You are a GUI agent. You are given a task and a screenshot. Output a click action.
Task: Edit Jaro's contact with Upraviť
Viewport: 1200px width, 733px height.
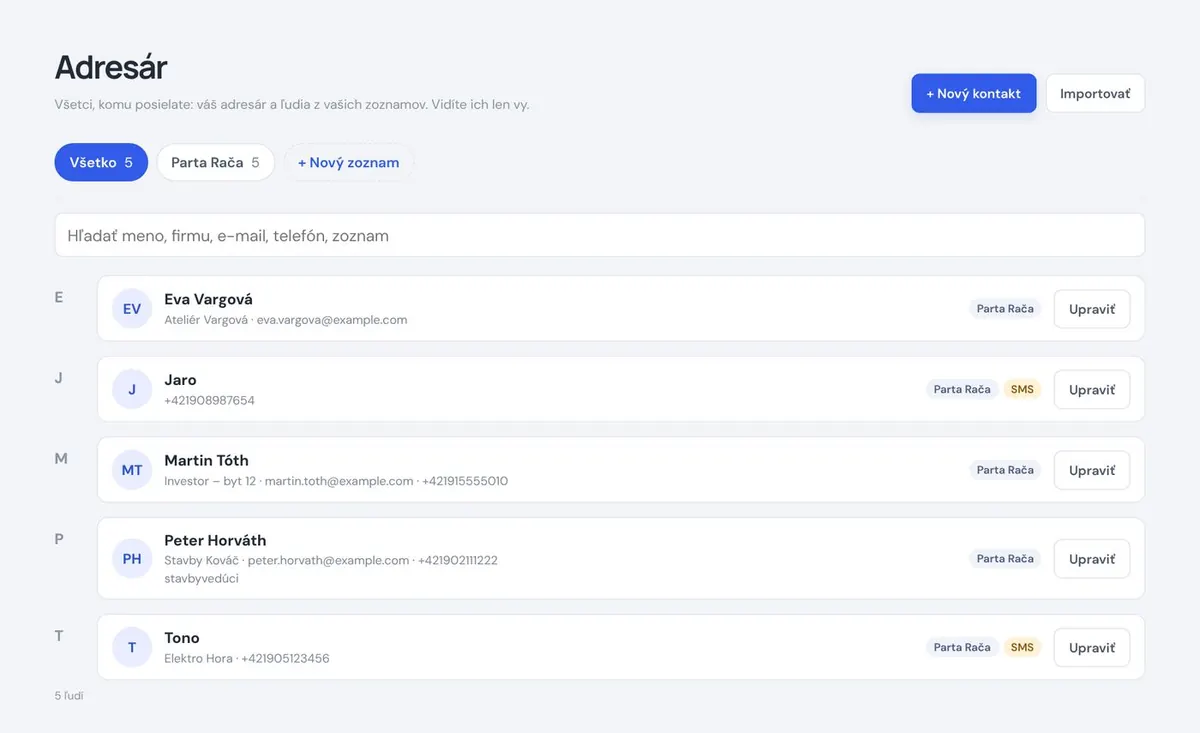1092,389
